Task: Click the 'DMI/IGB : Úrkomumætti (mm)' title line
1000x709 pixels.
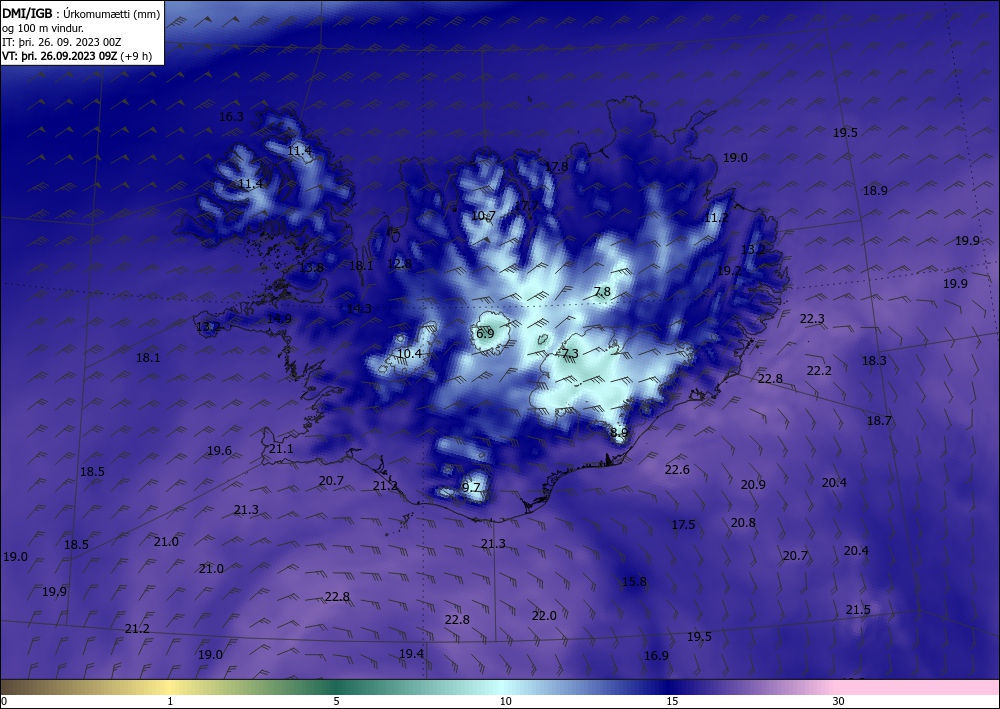Action: [x=81, y=14]
